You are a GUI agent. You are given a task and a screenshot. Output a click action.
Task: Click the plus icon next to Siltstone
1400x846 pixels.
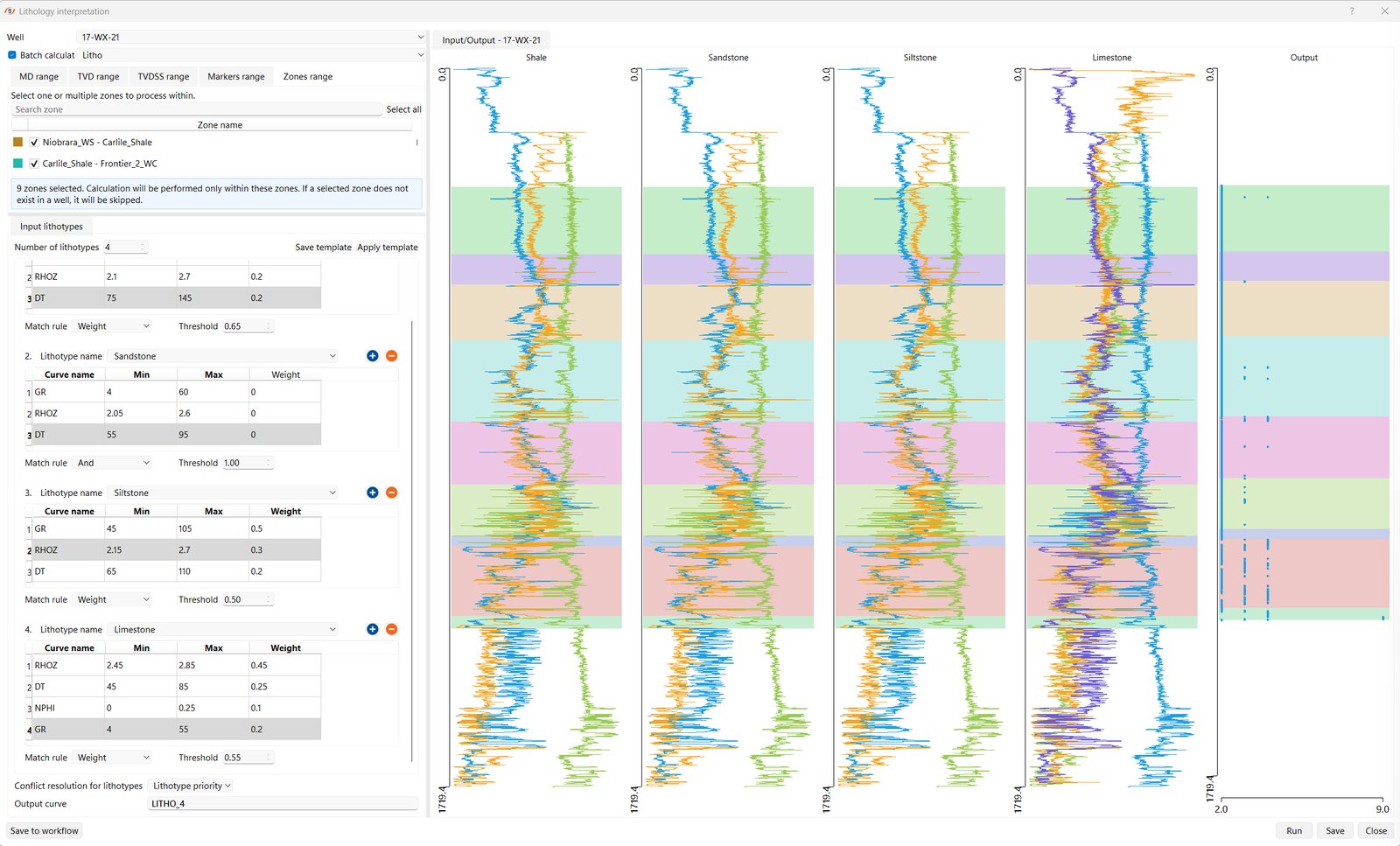pyautogui.click(x=372, y=493)
